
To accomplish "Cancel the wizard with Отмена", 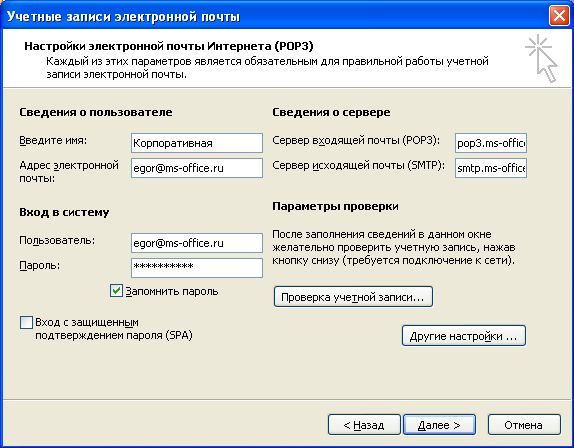I will click(524, 425).
